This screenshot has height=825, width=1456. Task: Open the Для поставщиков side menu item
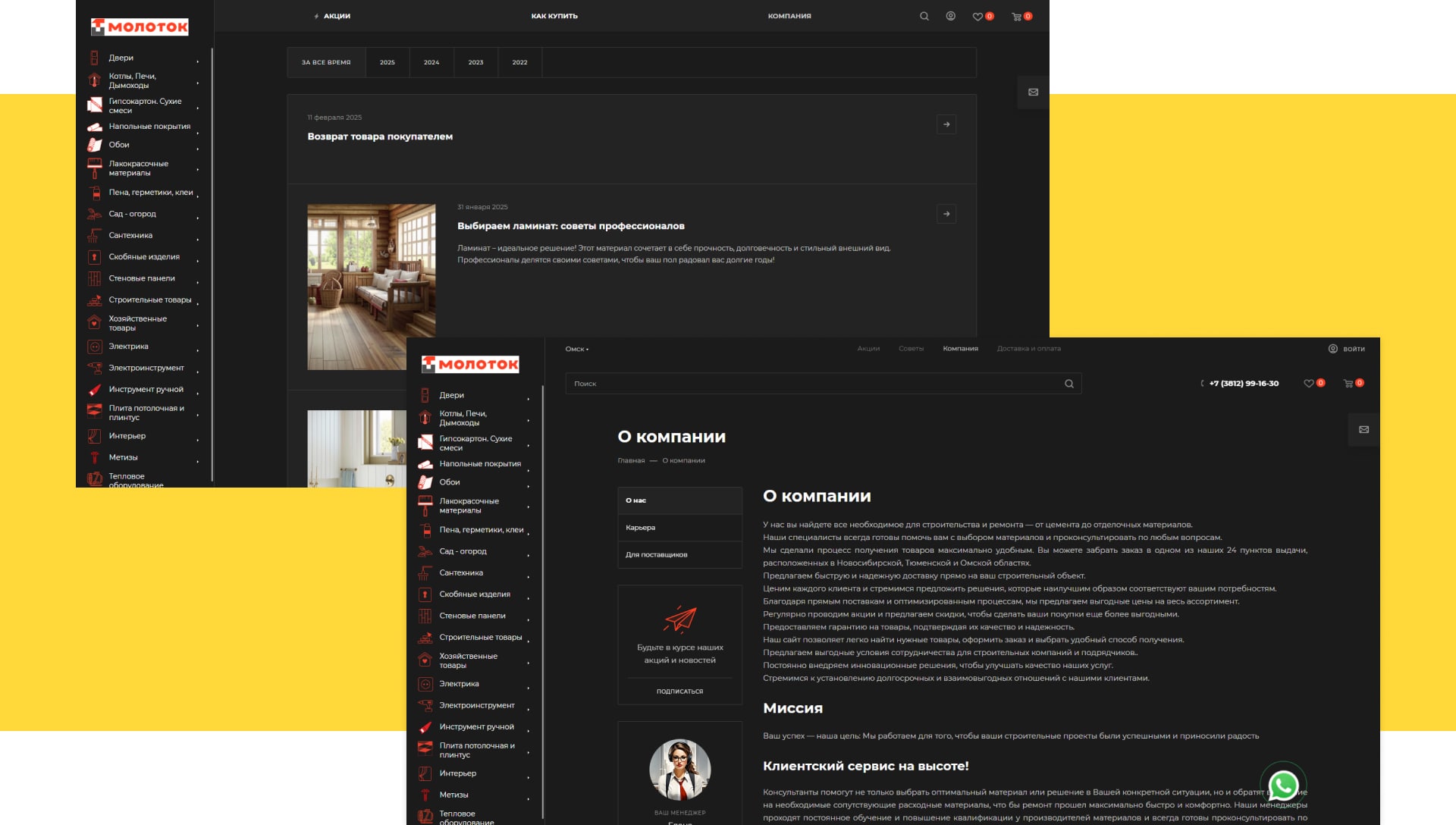coord(679,555)
